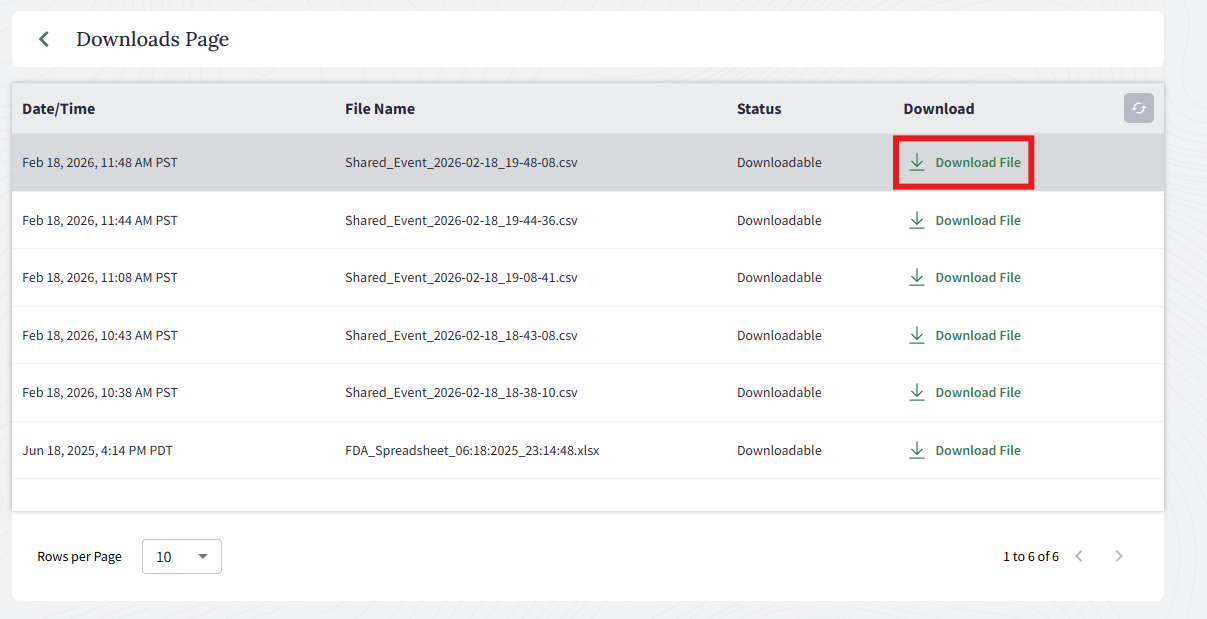Click download icon for Shared_Event_2026-02-18_19-44-36.csv
Viewport: 1207px width, 619px height.
(x=917, y=220)
